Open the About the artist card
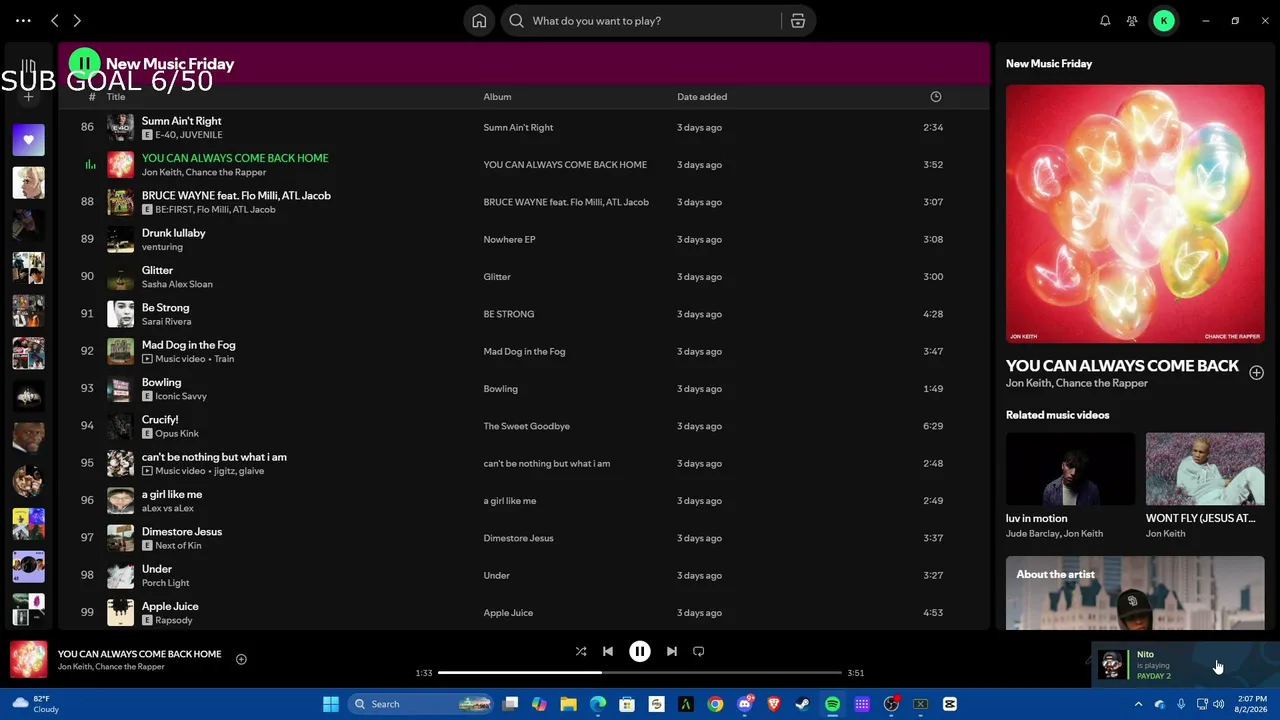 coord(1135,593)
